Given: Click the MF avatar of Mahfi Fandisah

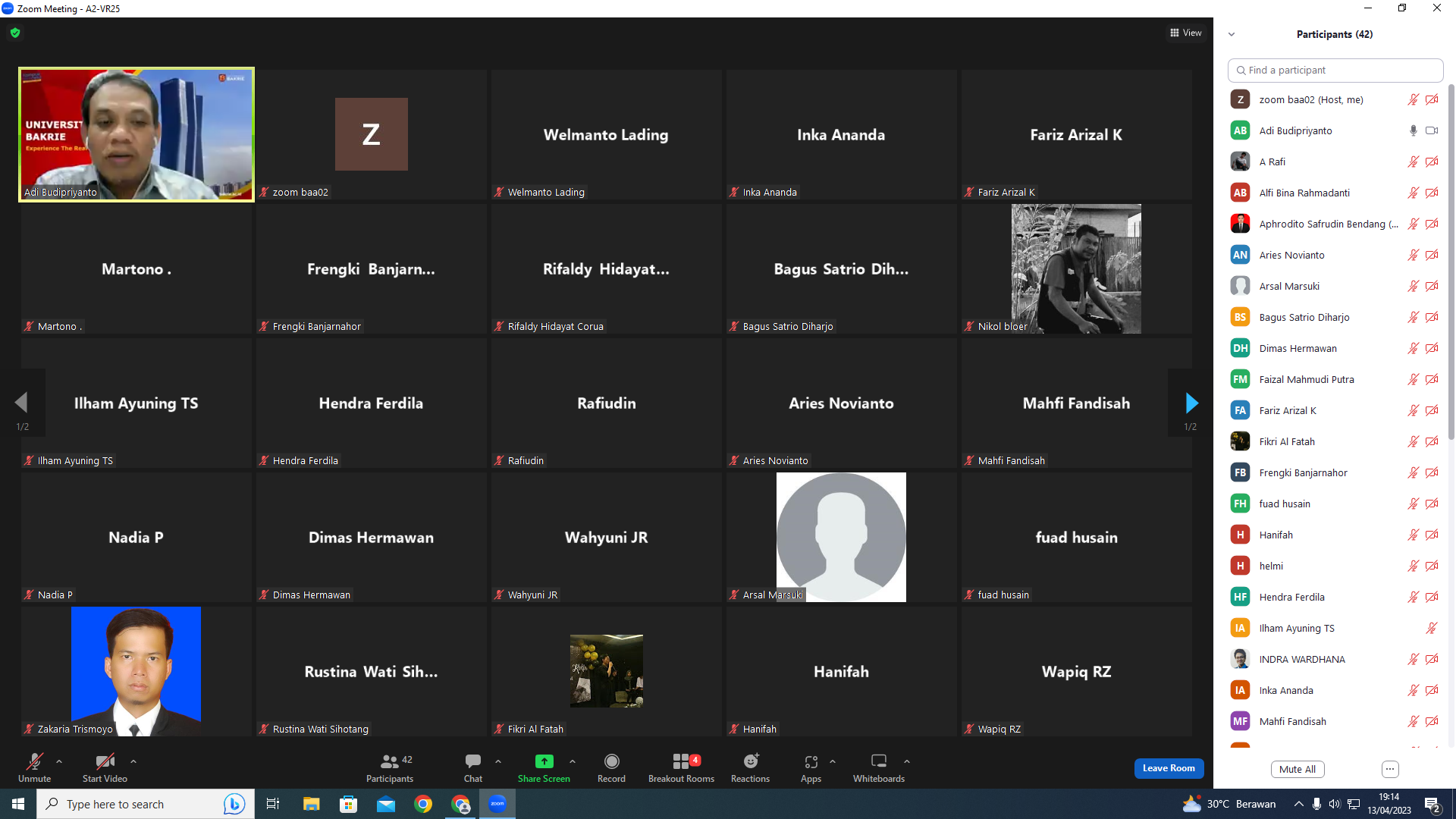Looking at the screenshot, I should point(1240,721).
